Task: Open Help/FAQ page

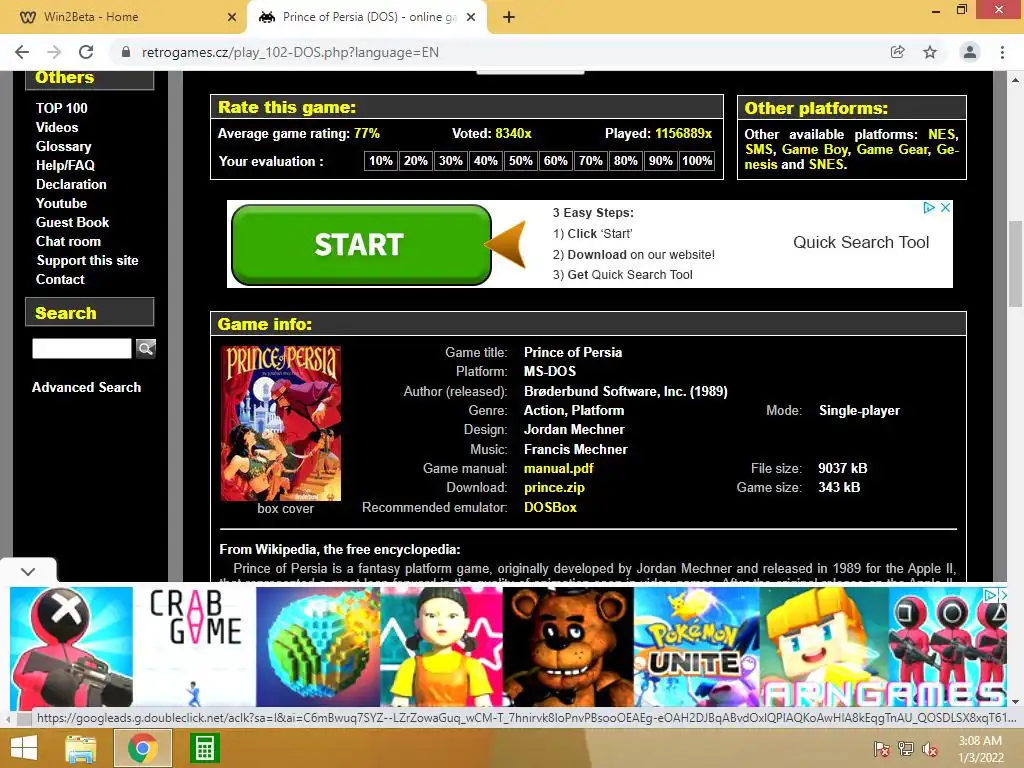Action: [65, 165]
